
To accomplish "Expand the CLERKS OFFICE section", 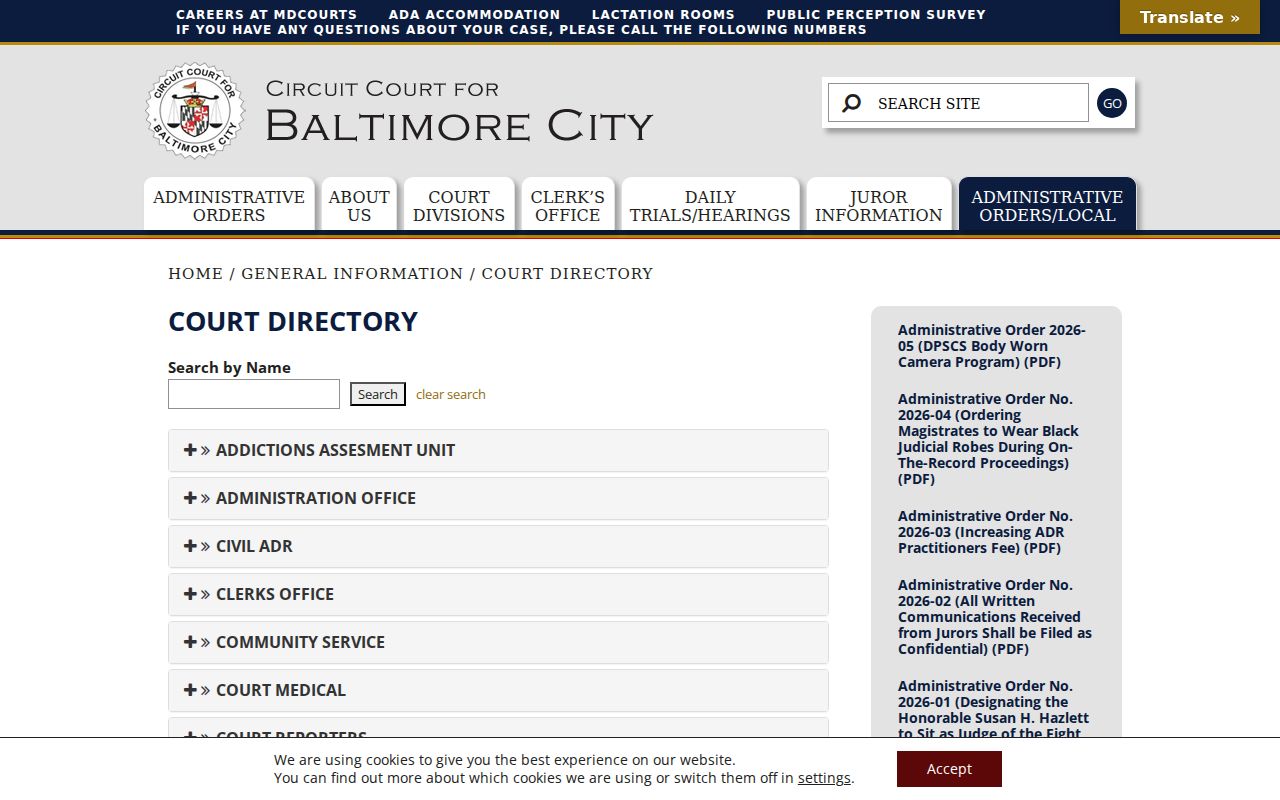I will (x=498, y=594).
